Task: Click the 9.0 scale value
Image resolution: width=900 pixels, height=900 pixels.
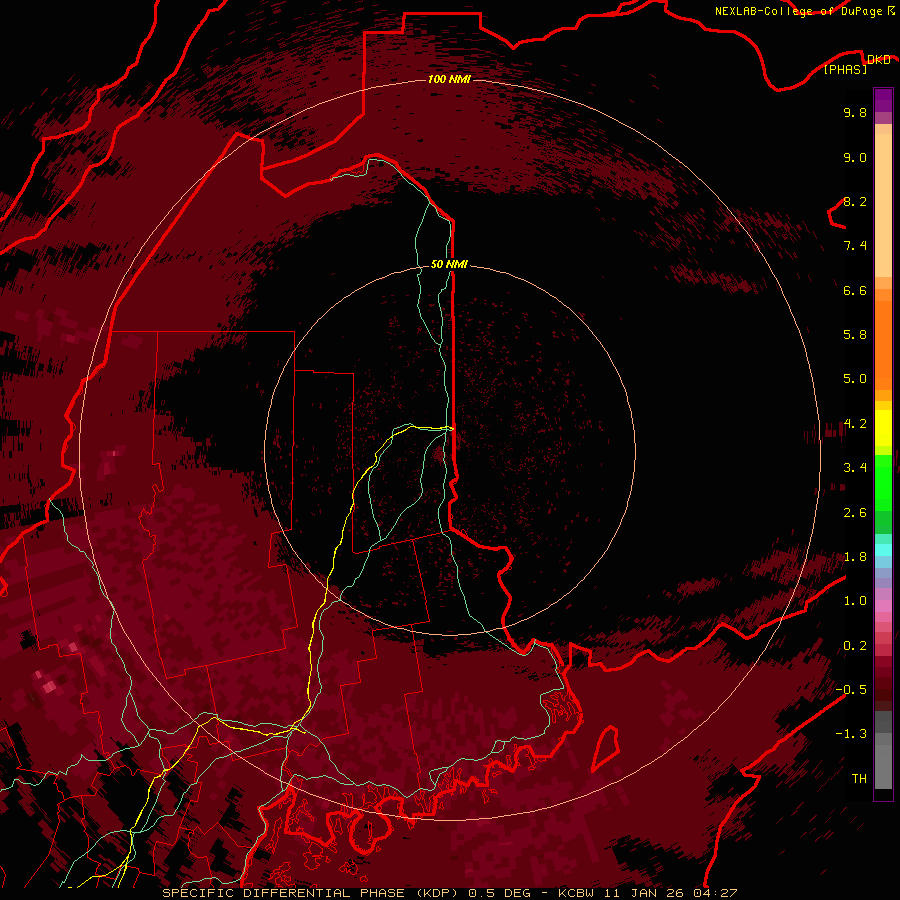Action: pyautogui.click(x=855, y=157)
